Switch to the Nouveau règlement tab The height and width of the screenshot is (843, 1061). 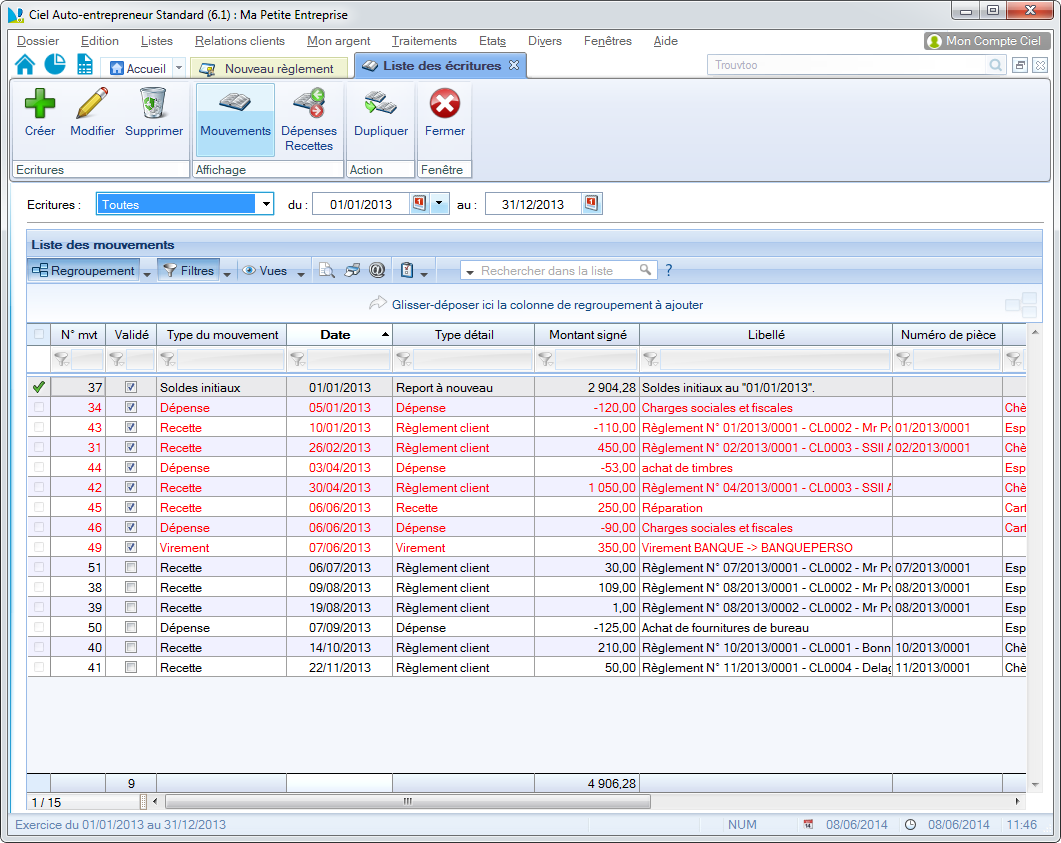click(268, 69)
